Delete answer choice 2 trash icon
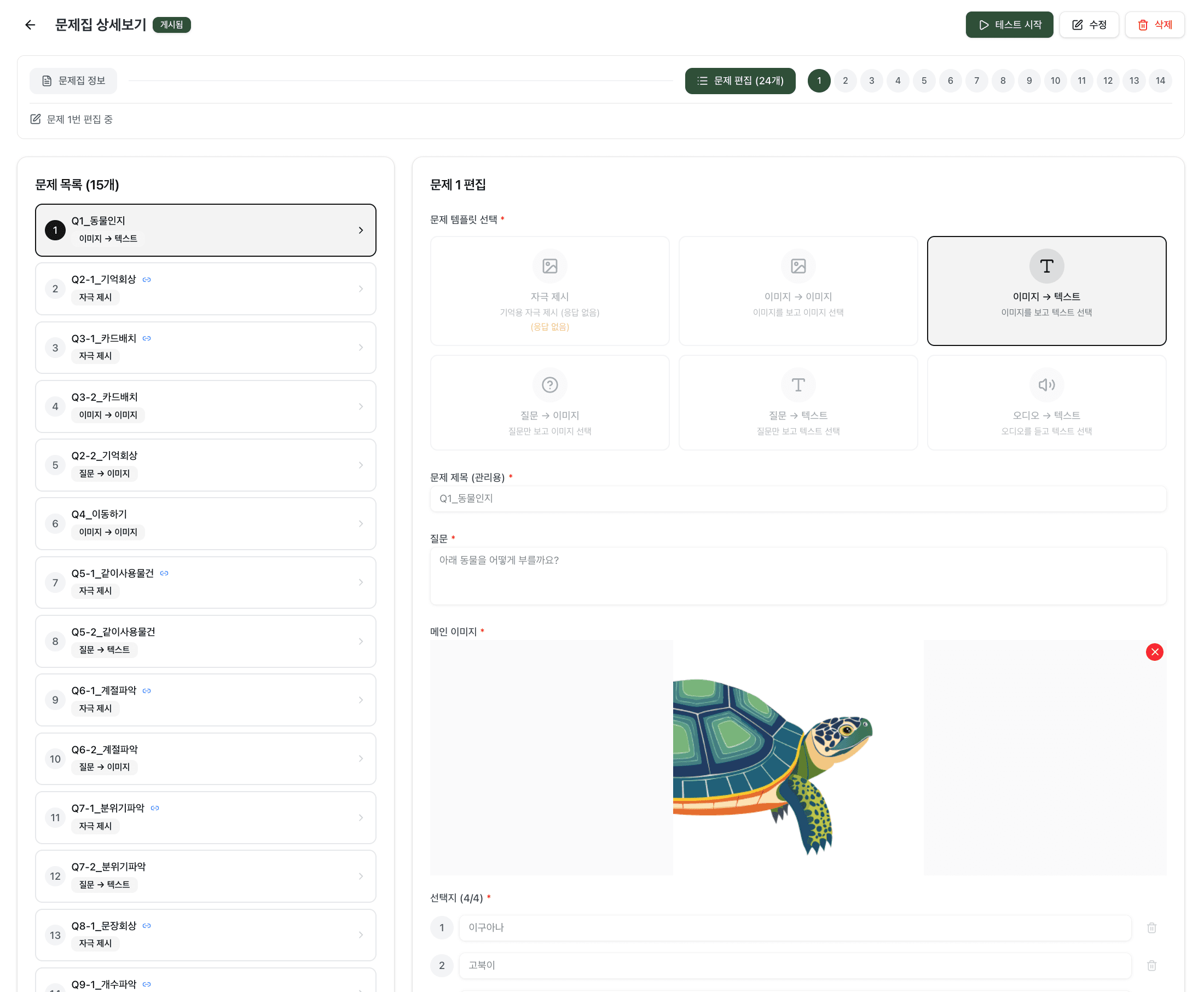Screen dimensions: 1204x992 click(x=1151, y=965)
